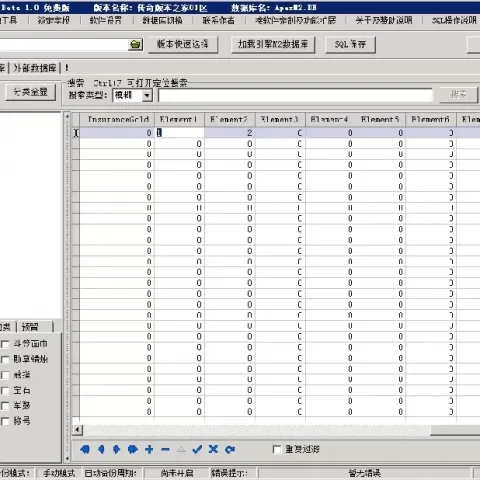Image resolution: width=480 pixels, height=480 pixels.
Task: Click 尚未开启 in the status bar
Action: click(x=177, y=473)
